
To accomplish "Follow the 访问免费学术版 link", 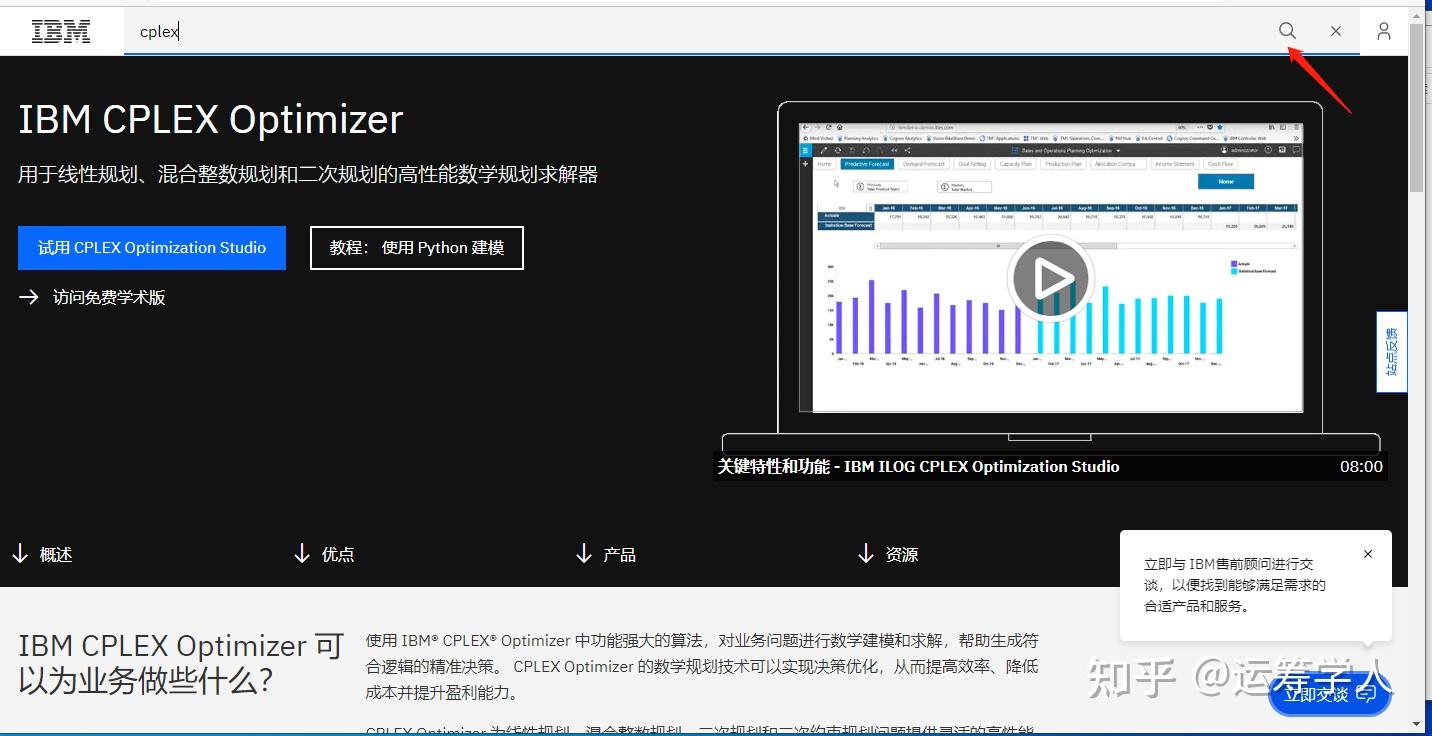I will 109,297.
